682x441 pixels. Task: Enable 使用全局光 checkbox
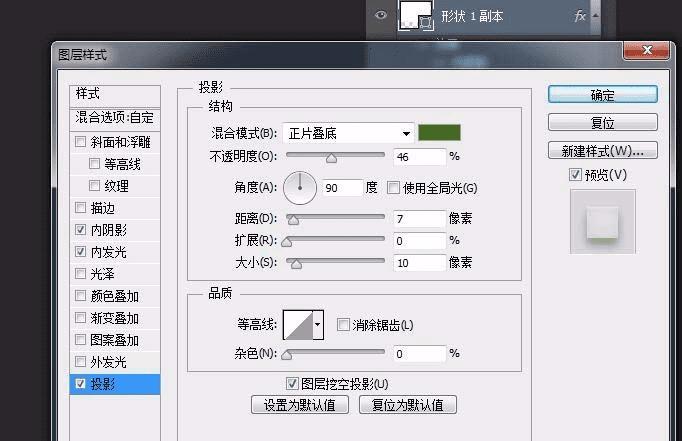coord(393,188)
